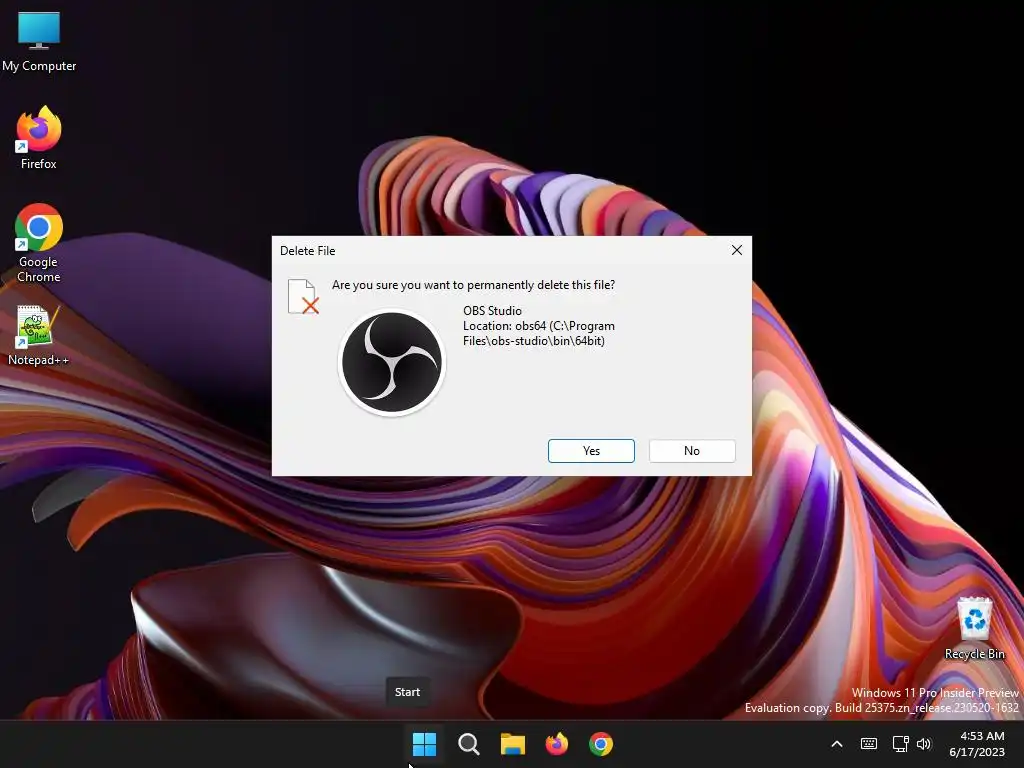Viewport: 1024px width, 768px height.
Task: Open taskbar Search
Action: 468,744
